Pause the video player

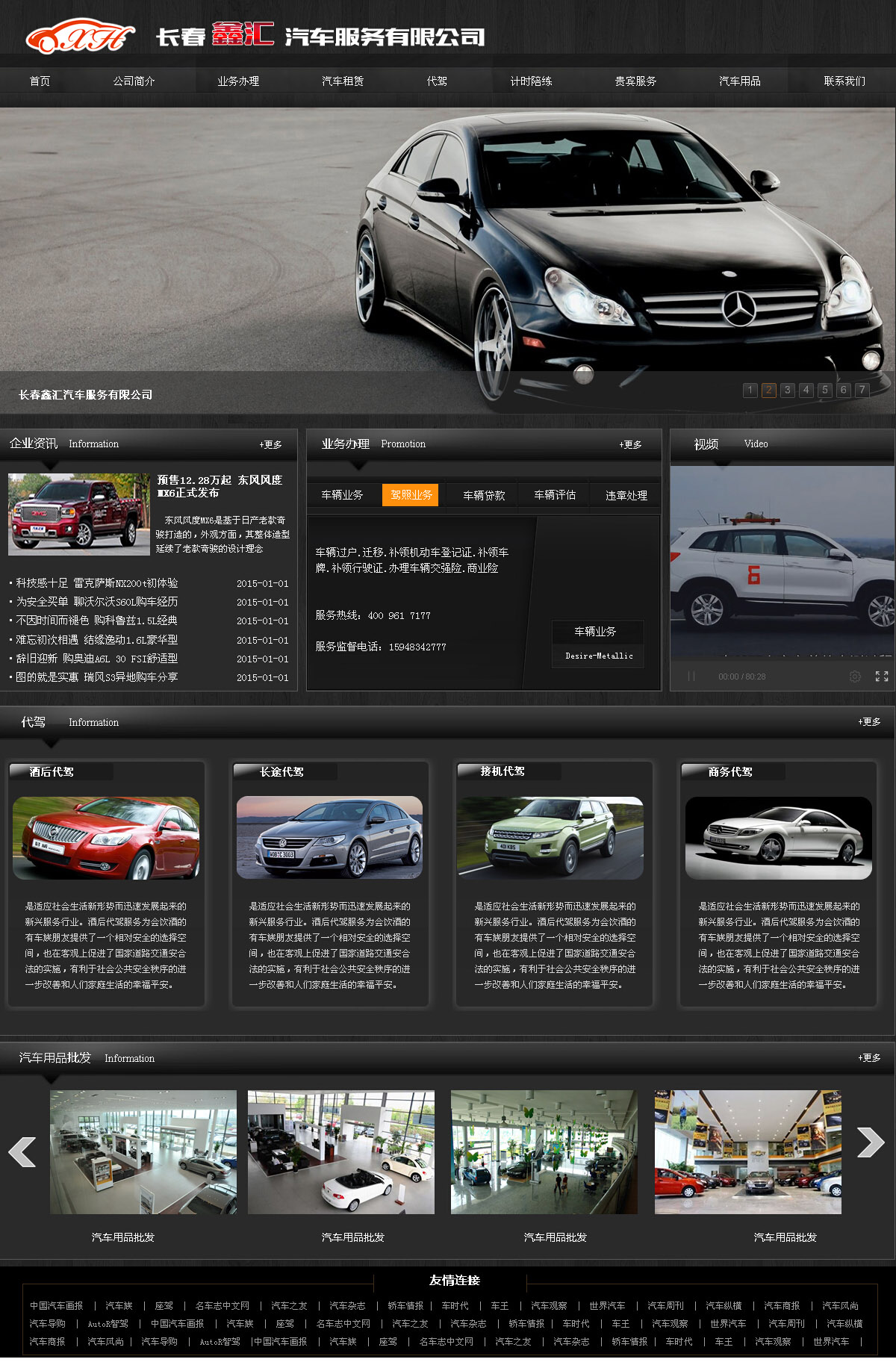(691, 677)
